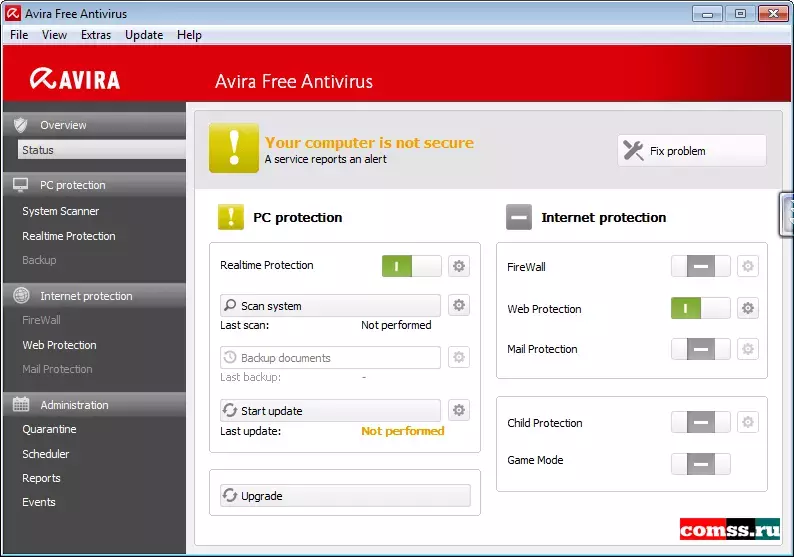Image resolution: width=794 pixels, height=557 pixels.
Task: Toggle the Game Mode switch
Action: pyautogui.click(x=701, y=464)
